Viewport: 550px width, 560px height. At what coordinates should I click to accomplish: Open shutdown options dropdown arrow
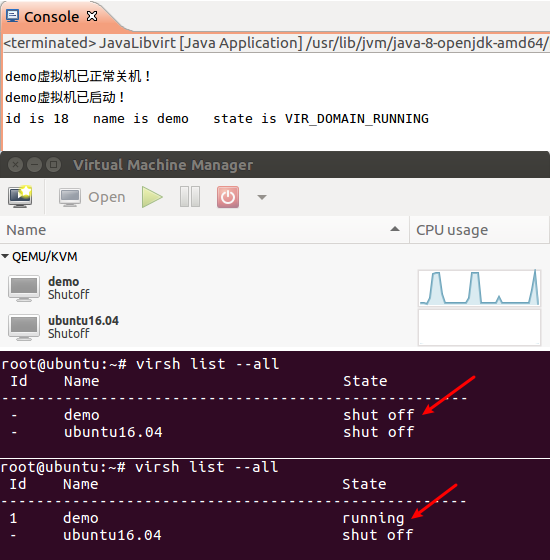click(262, 197)
